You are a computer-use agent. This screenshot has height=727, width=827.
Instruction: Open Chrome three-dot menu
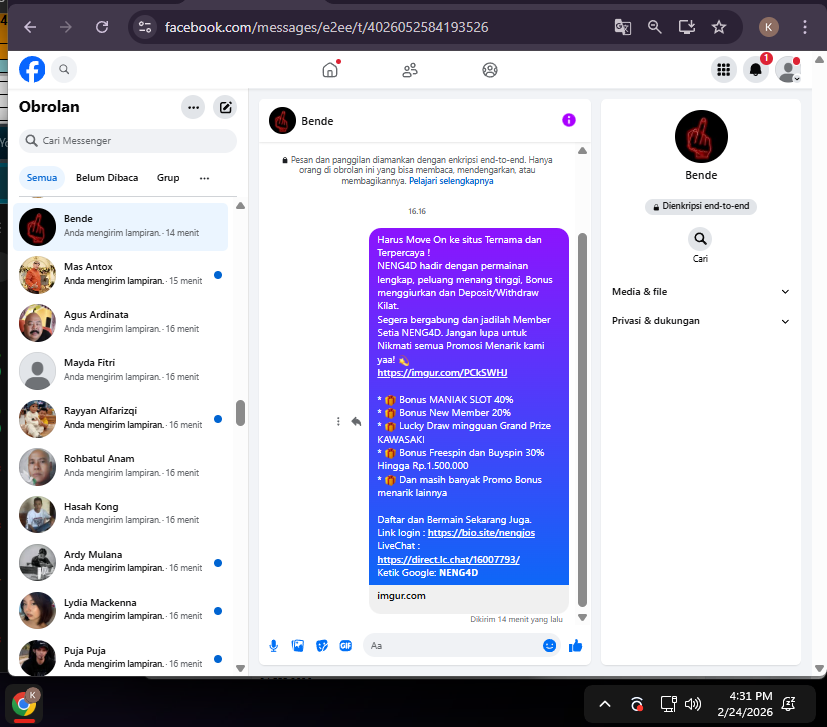(x=805, y=27)
